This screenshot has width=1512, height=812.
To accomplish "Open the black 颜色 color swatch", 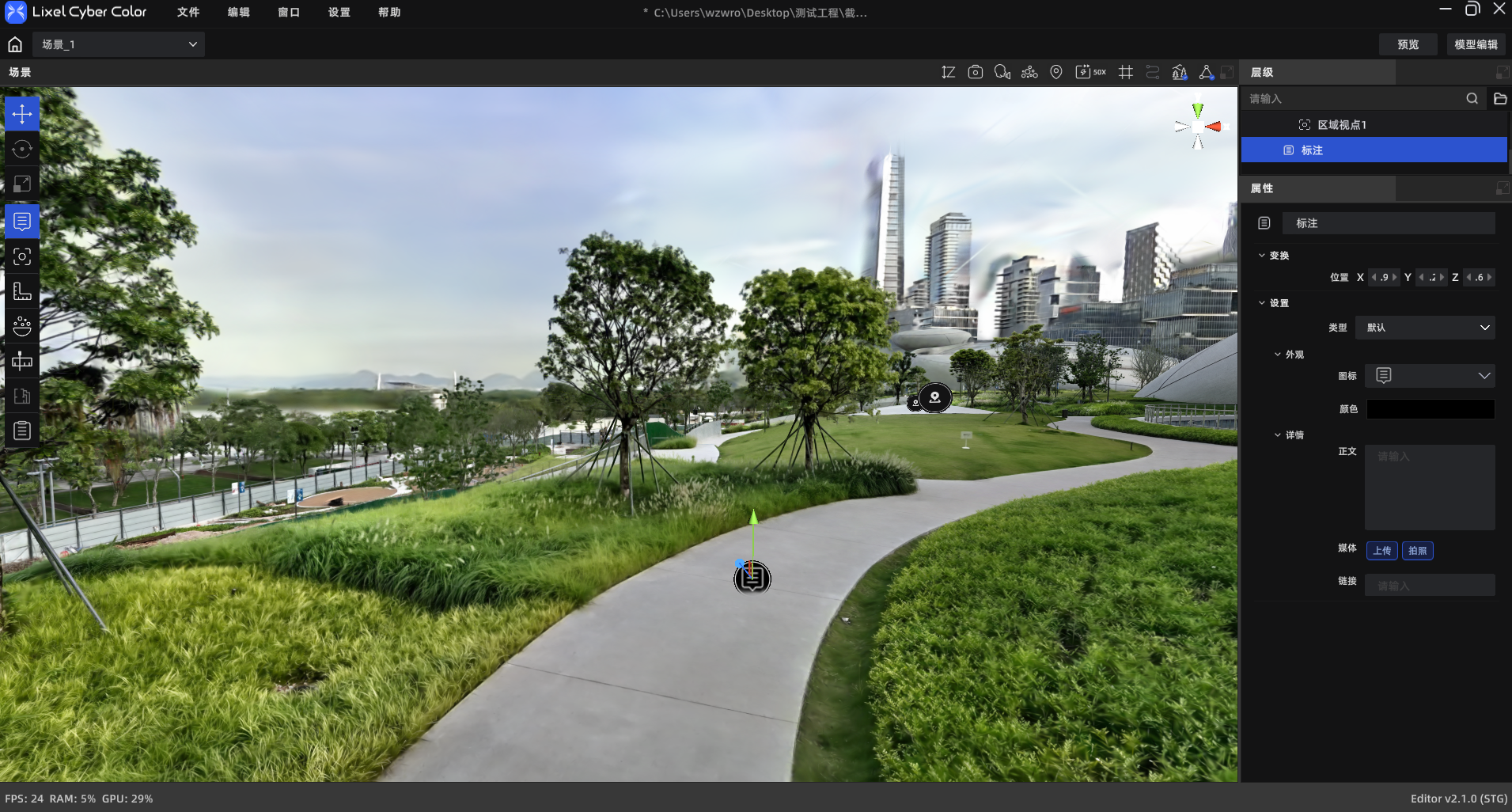I will 1431,409.
